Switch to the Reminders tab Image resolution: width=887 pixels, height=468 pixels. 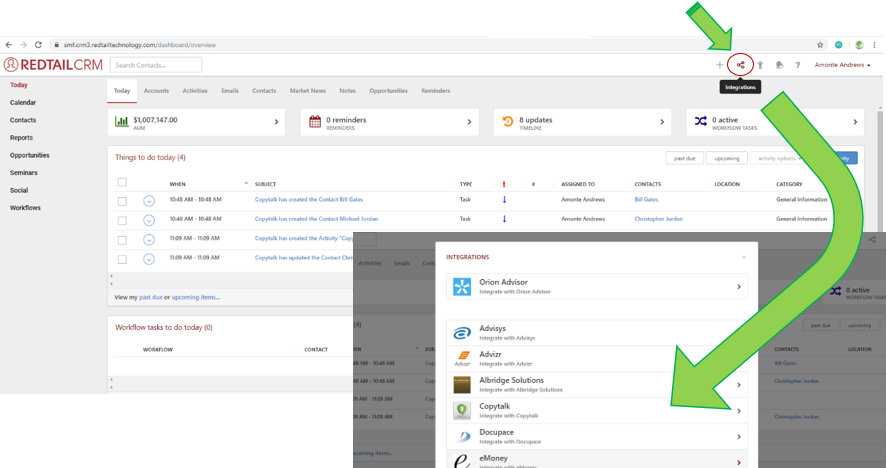click(436, 91)
